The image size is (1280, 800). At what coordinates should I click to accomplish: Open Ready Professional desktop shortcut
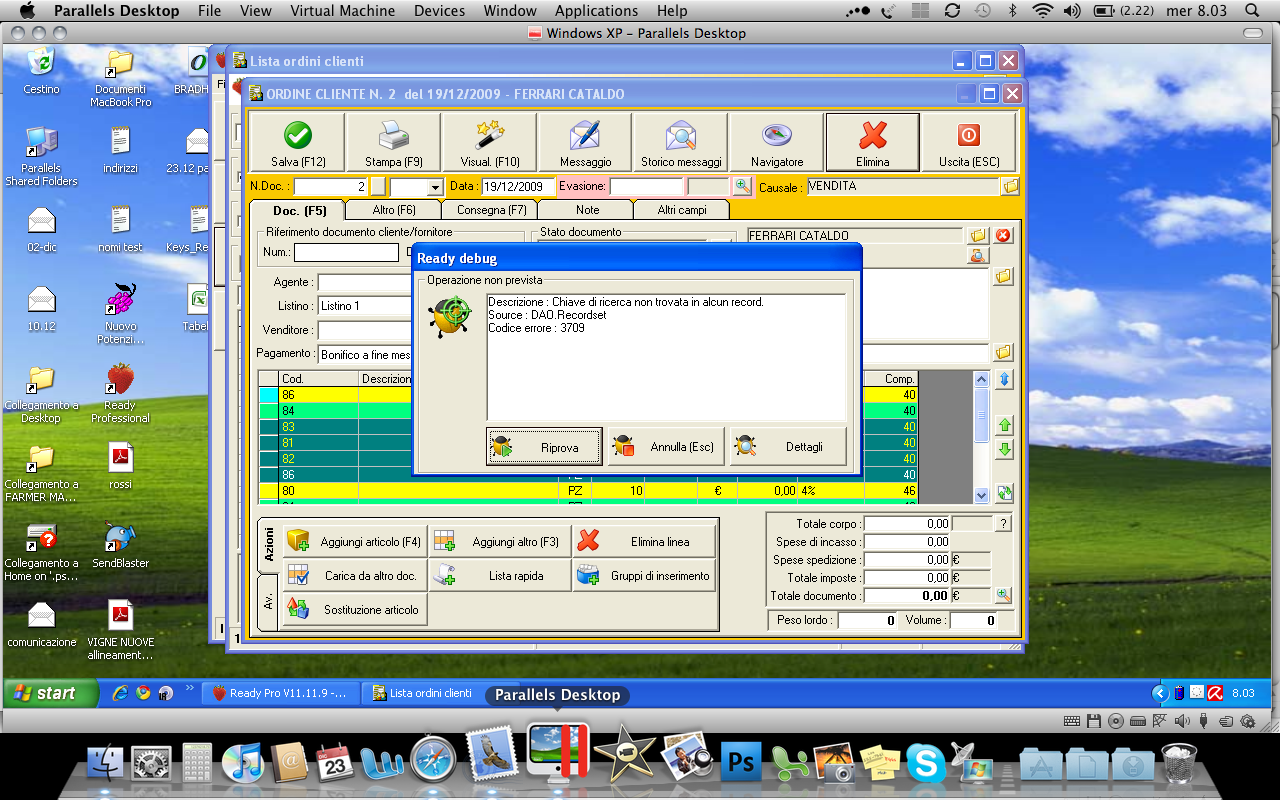click(120, 393)
